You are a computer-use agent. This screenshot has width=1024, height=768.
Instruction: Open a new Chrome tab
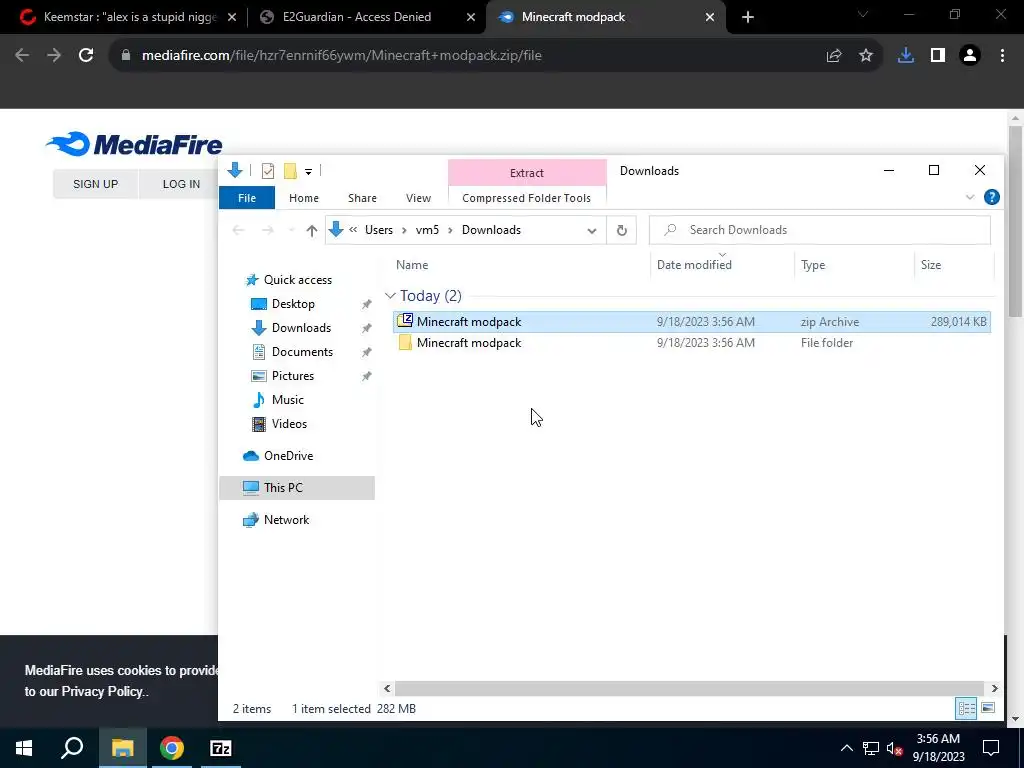point(748,17)
